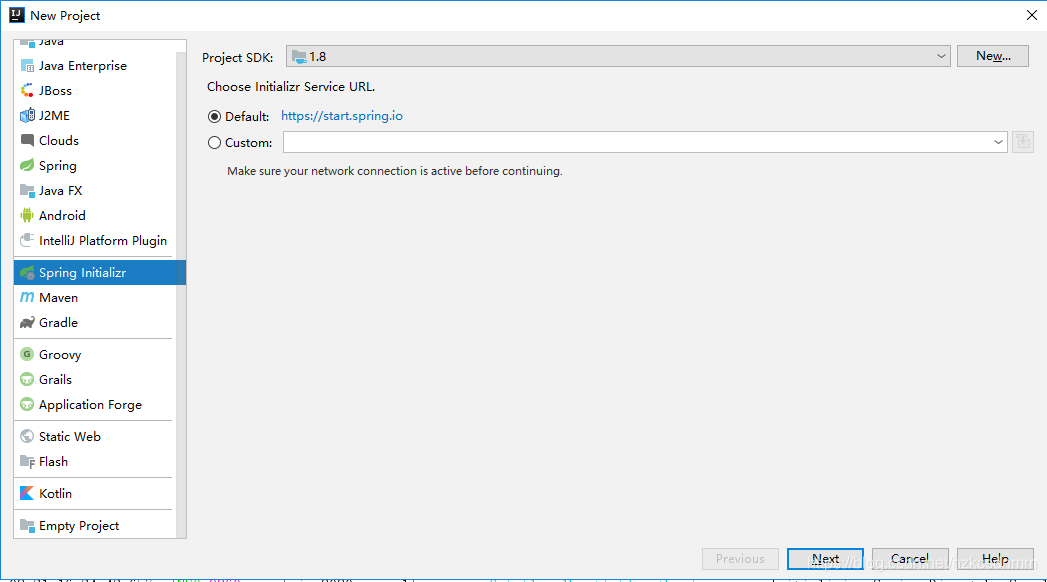Click the Groovy G icon
1047x582 pixels.
point(27,354)
